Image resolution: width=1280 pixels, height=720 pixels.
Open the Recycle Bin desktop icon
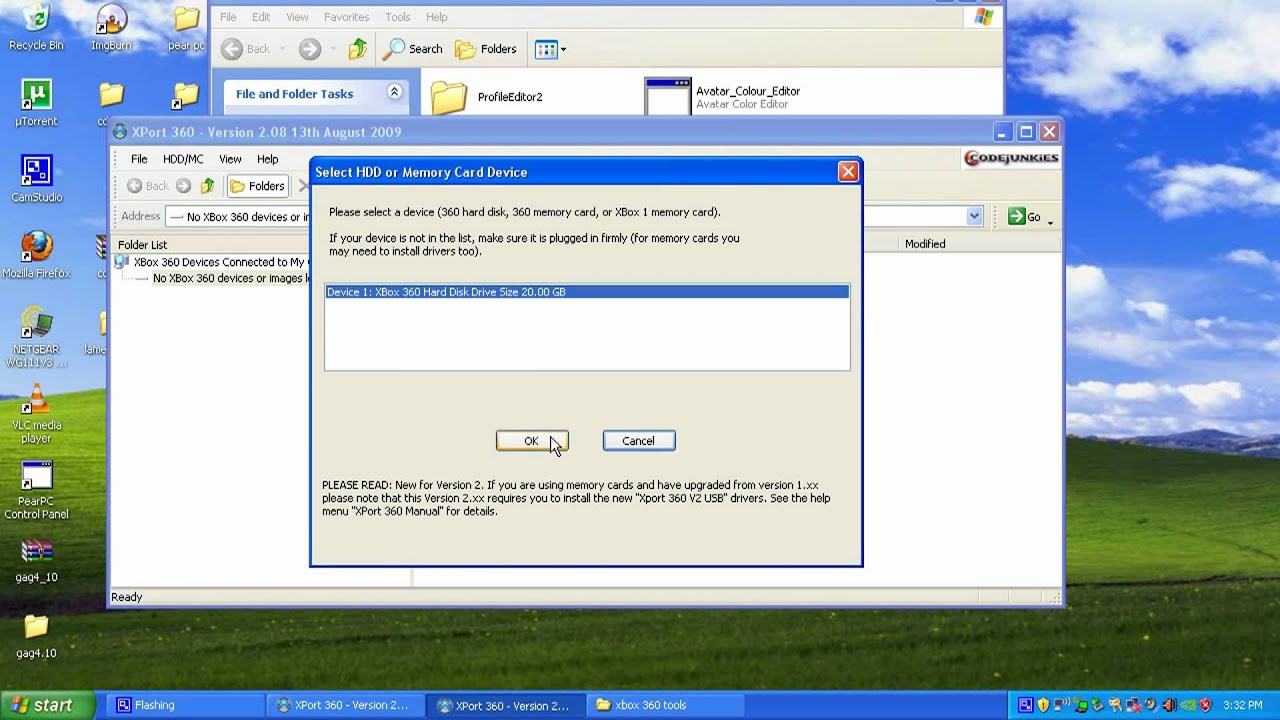(x=36, y=27)
